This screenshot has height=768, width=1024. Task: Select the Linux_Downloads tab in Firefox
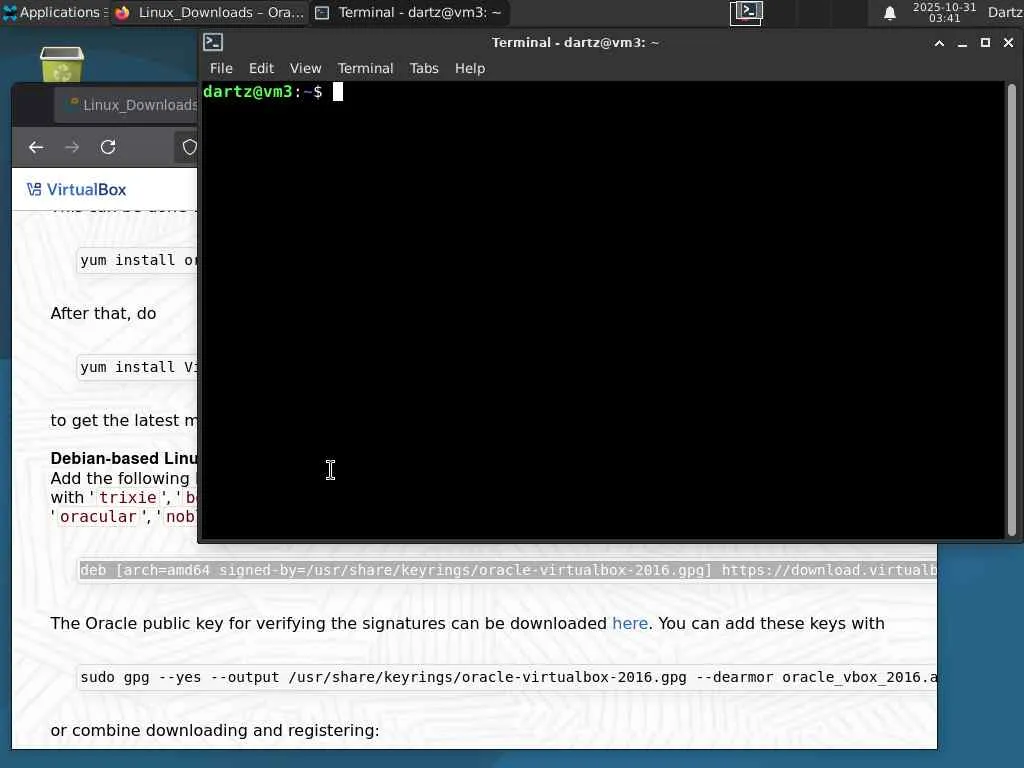click(x=127, y=105)
